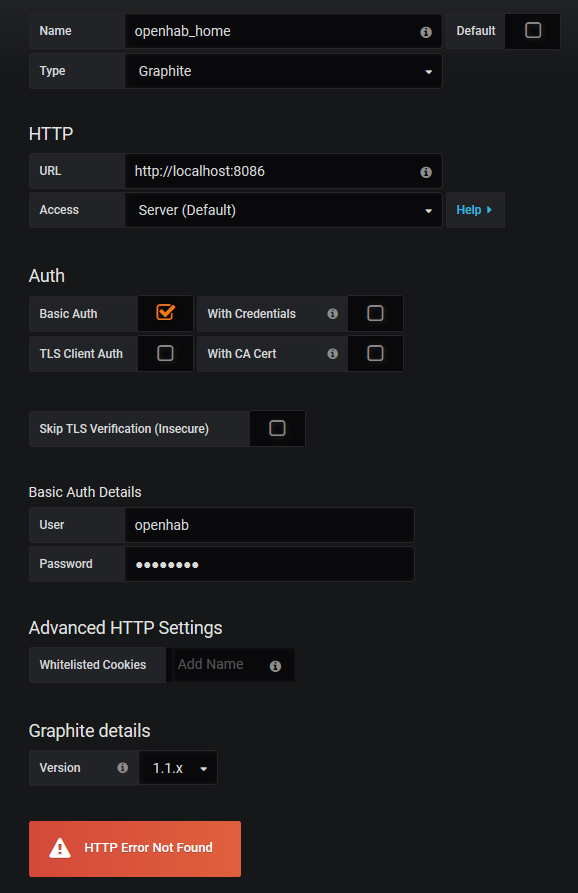Click the With CA Cert label
The height and width of the screenshot is (893, 578).
(x=242, y=354)
